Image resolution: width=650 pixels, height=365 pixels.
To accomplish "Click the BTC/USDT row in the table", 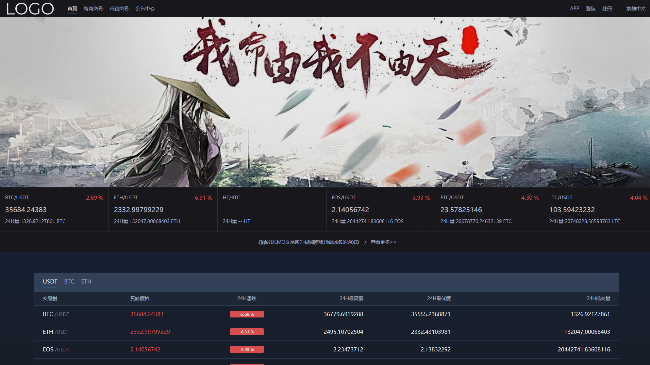I will click(x=326, y=314).
